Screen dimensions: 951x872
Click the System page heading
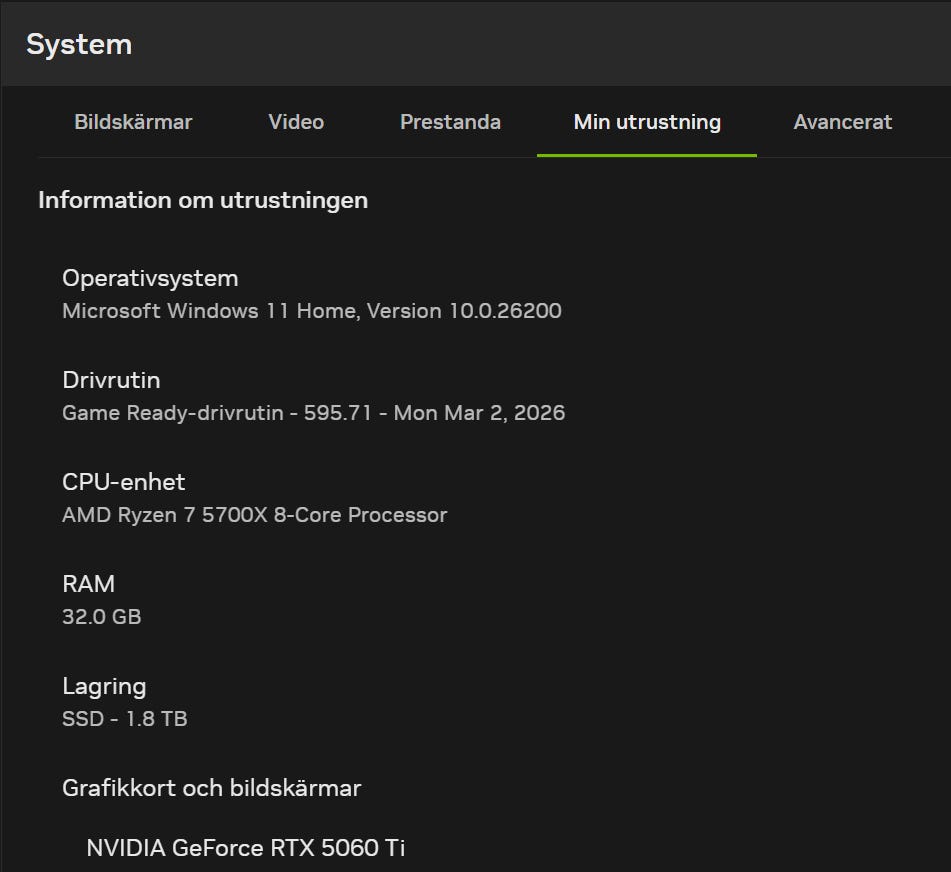click(79, 44)
